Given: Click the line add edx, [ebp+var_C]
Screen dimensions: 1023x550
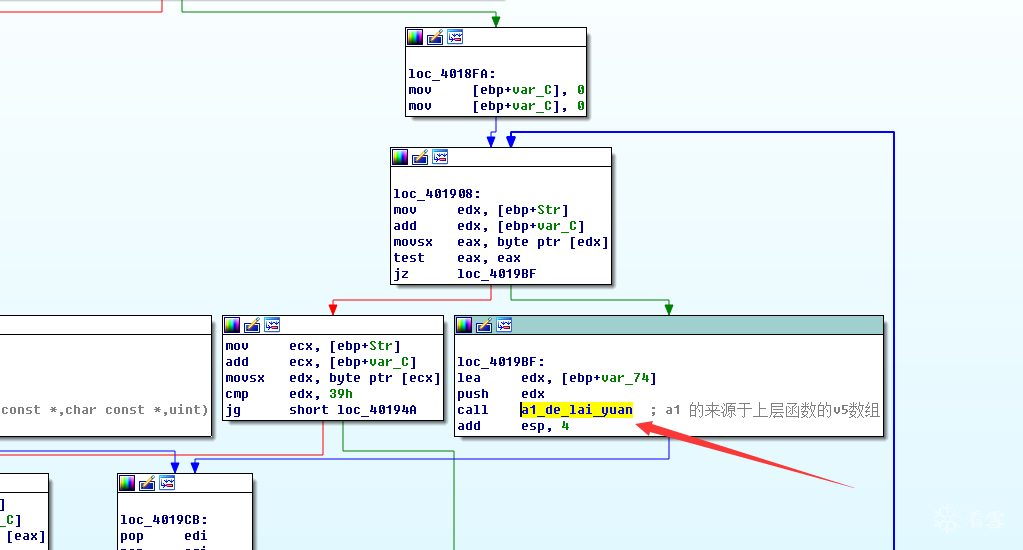Looking at the screenshot, I should [x=489, y=226].
